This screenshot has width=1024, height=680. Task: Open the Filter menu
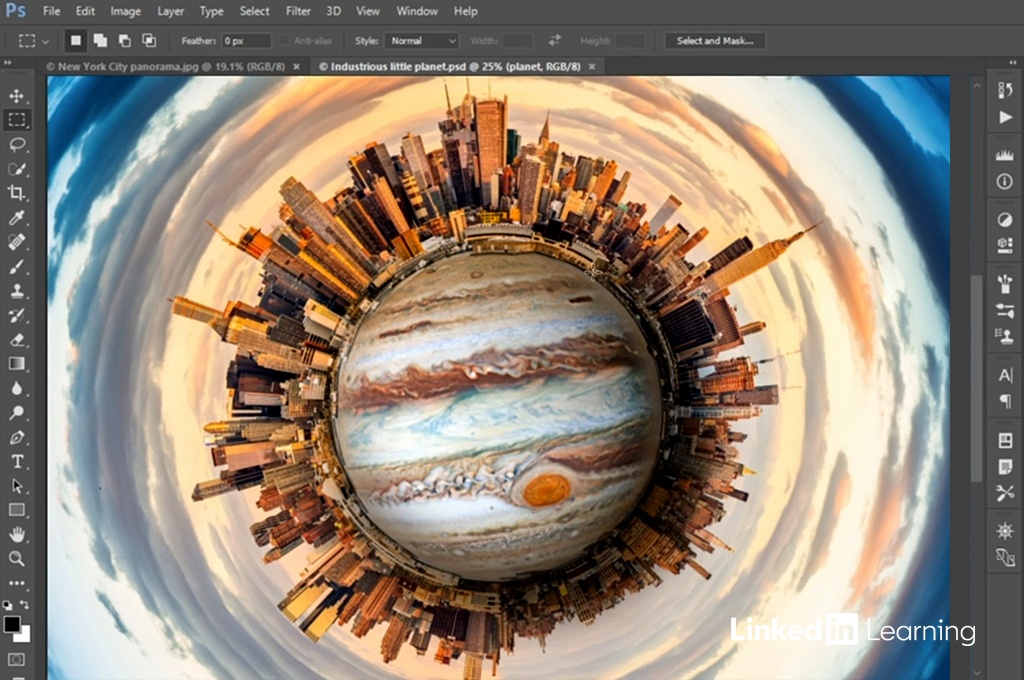pos(298,11)
